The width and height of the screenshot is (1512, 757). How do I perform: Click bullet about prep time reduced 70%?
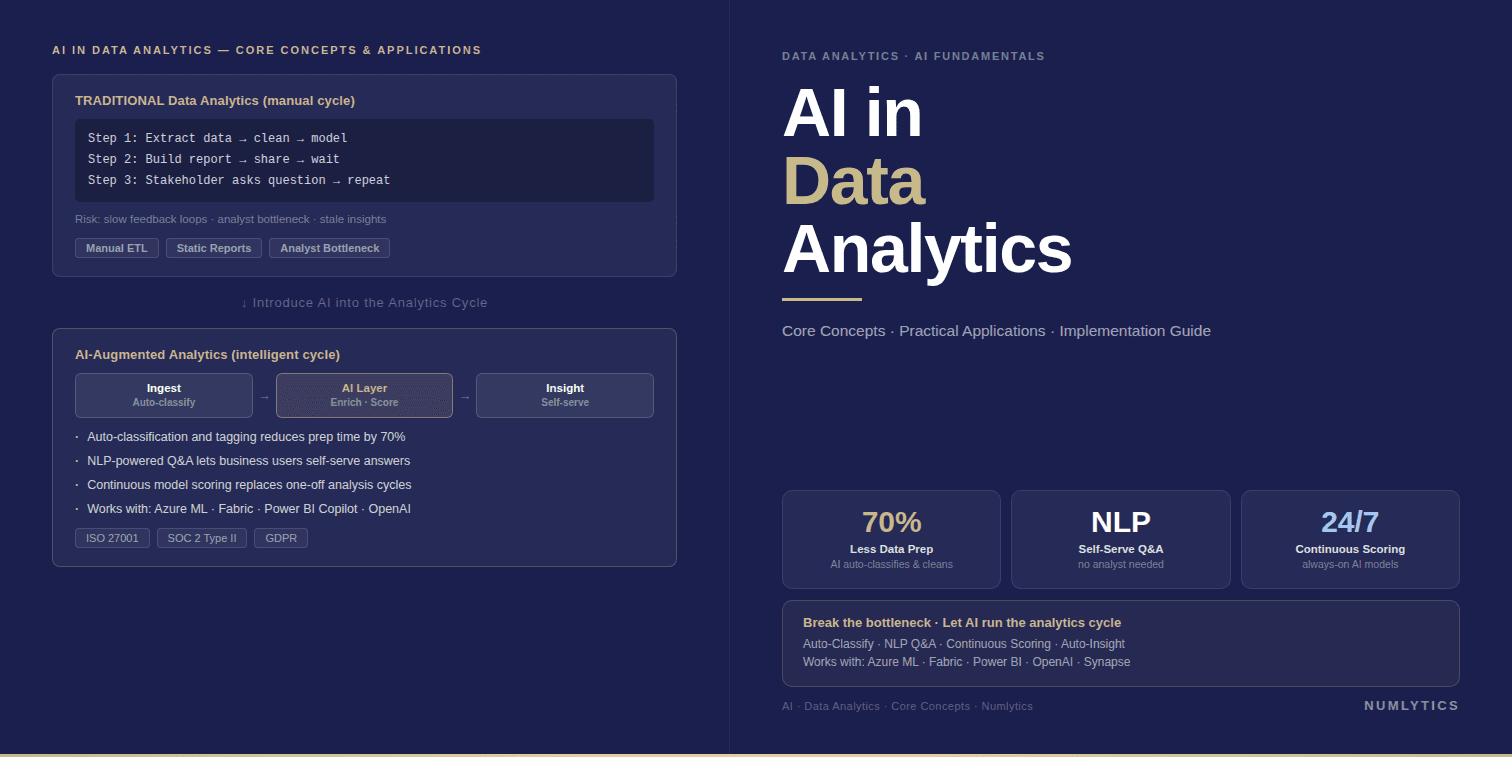[246, 437]
